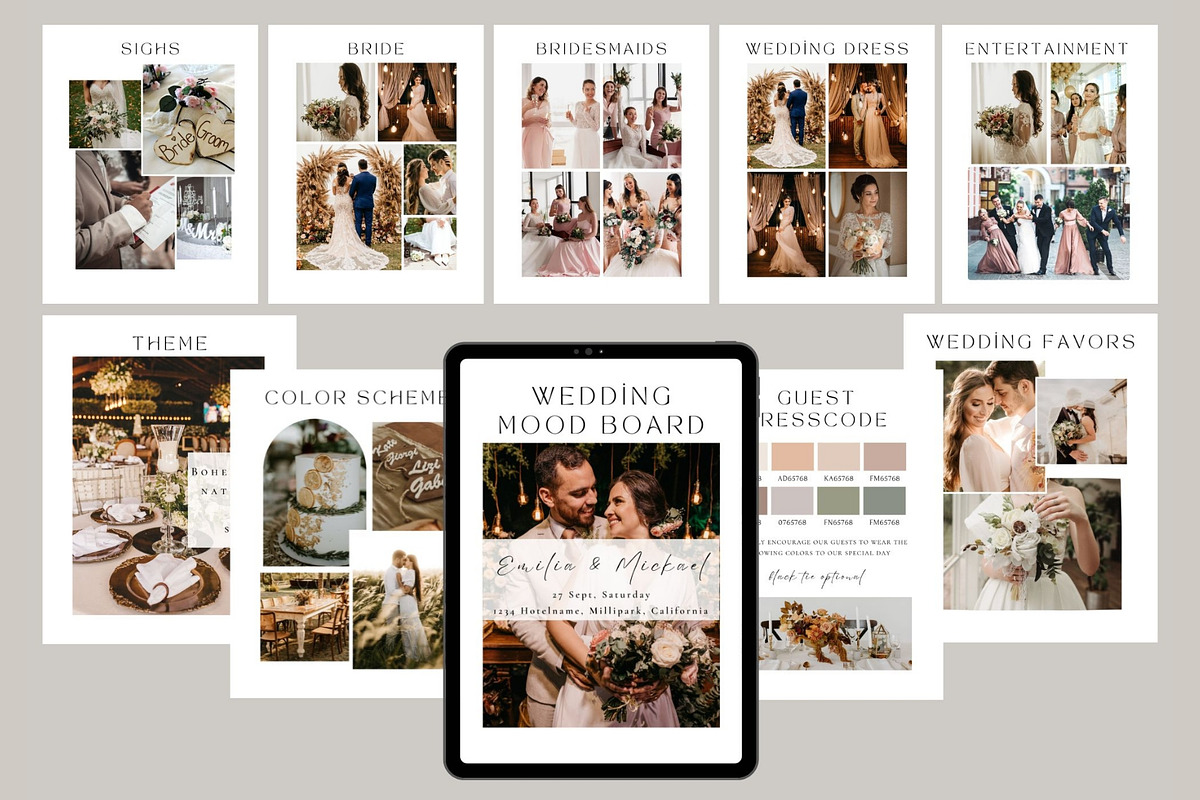Viewport: 1200px width, 800px height.
Task: Select the ENTERTAINMENT page title
Action: [x=1046, y=48]
